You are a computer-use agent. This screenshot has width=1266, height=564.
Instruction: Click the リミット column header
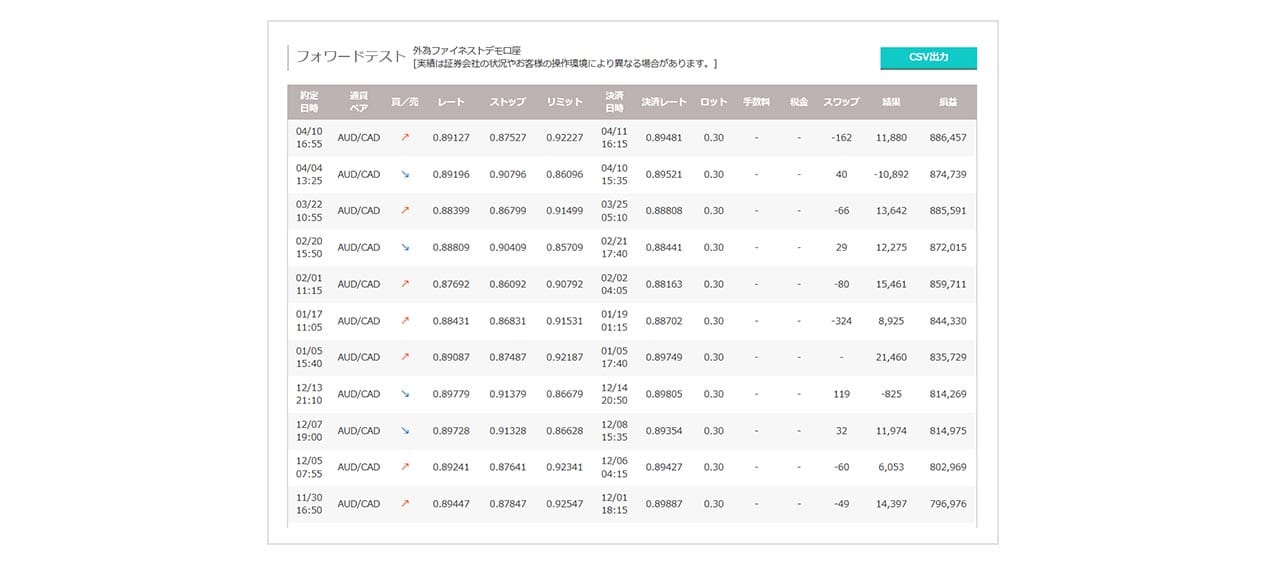point(564,102)
